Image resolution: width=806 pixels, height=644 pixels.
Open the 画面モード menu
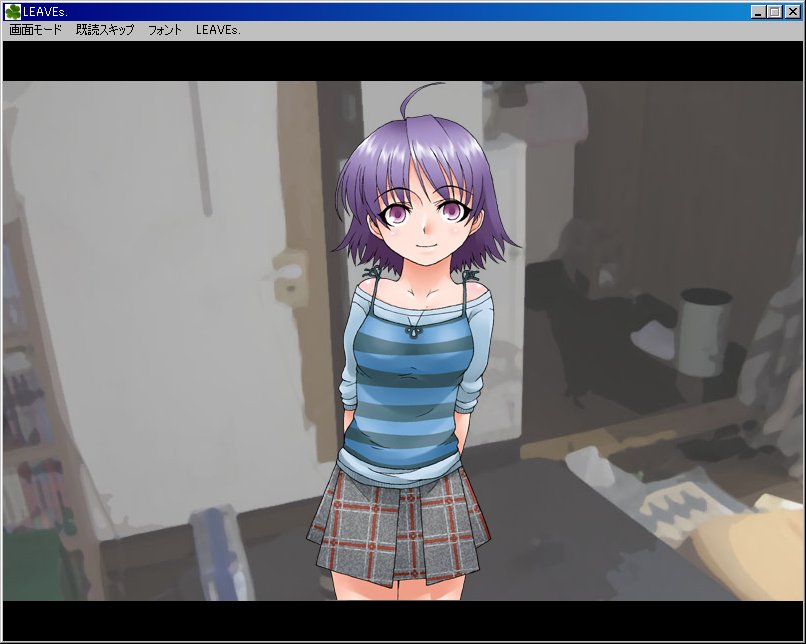(35, 30)
